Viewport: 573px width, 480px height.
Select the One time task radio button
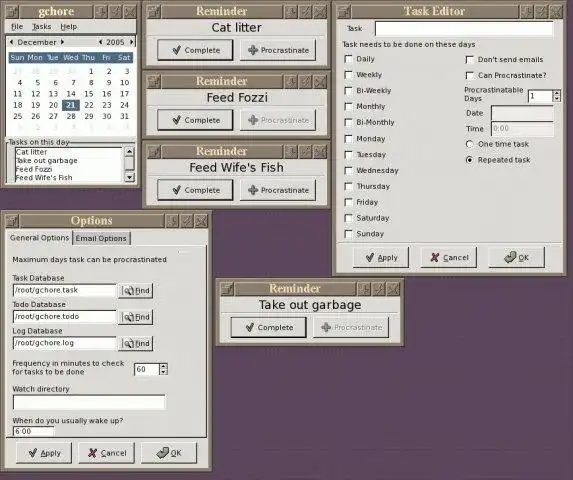[x=470, y=144]
